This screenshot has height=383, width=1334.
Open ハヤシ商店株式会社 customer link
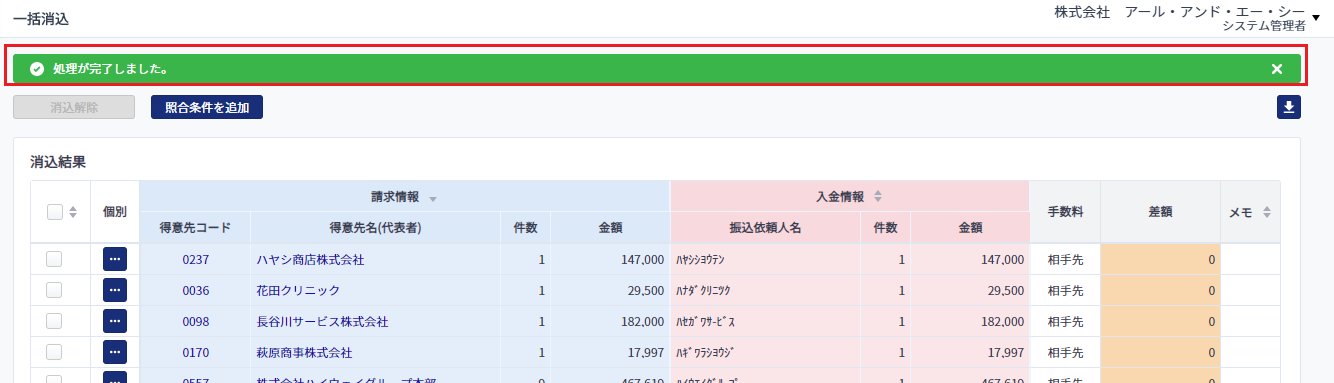(310, 259)
